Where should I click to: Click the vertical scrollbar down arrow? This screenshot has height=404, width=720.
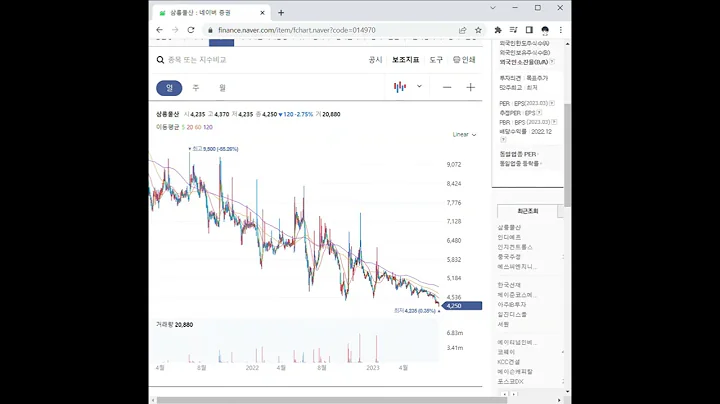pyautogui.click(x=568, y=392)
